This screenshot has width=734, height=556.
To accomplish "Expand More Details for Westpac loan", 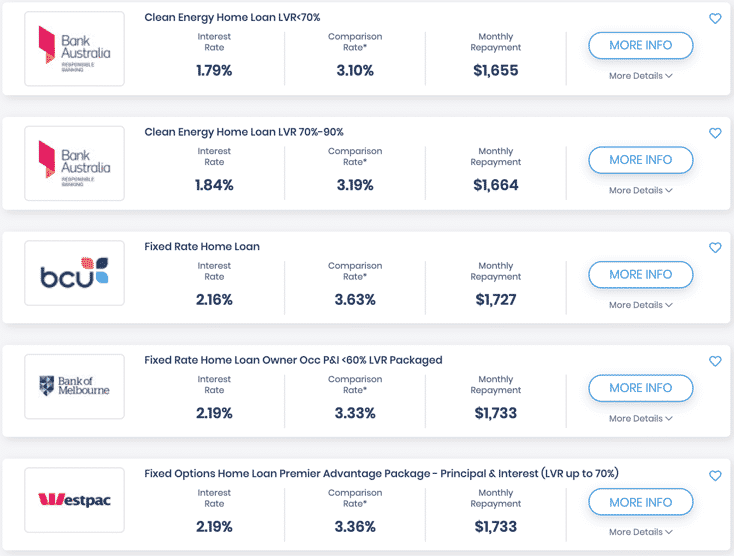I will coord(640,532).
